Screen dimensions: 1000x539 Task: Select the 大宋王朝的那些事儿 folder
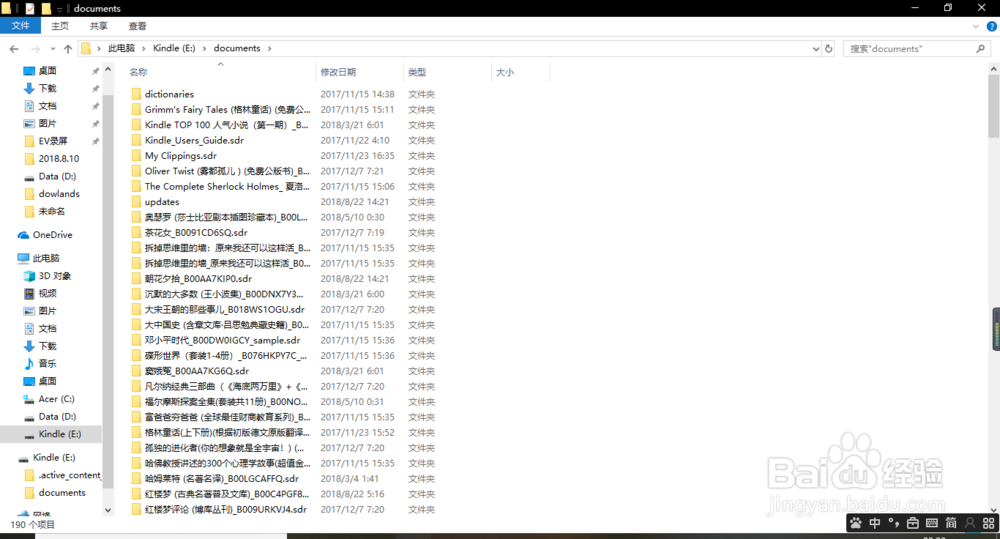click(x=224, y=309)
